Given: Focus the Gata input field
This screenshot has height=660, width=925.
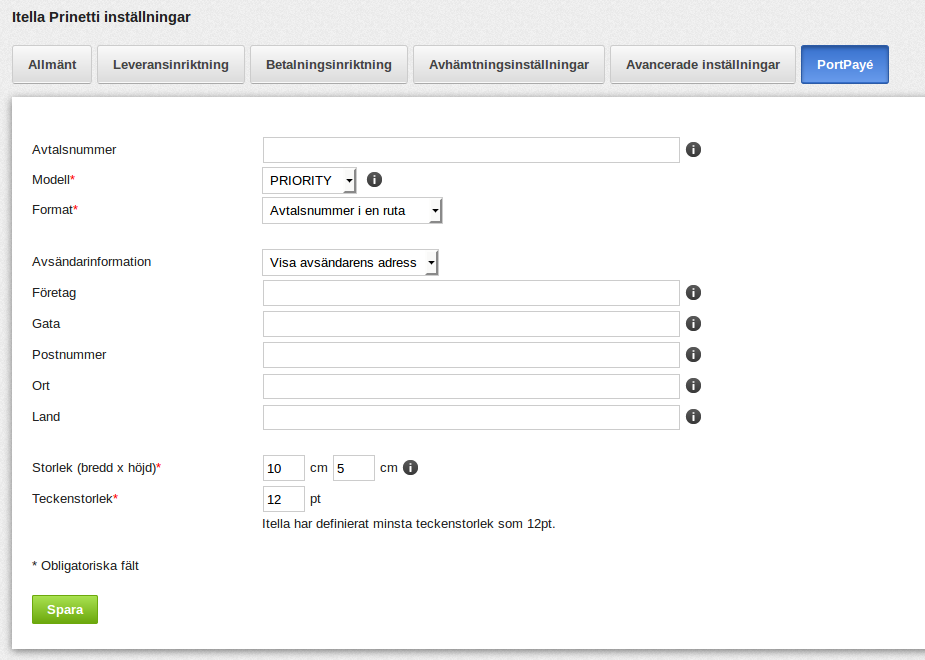Looking at the screenshot, I should tap(471, 324).
